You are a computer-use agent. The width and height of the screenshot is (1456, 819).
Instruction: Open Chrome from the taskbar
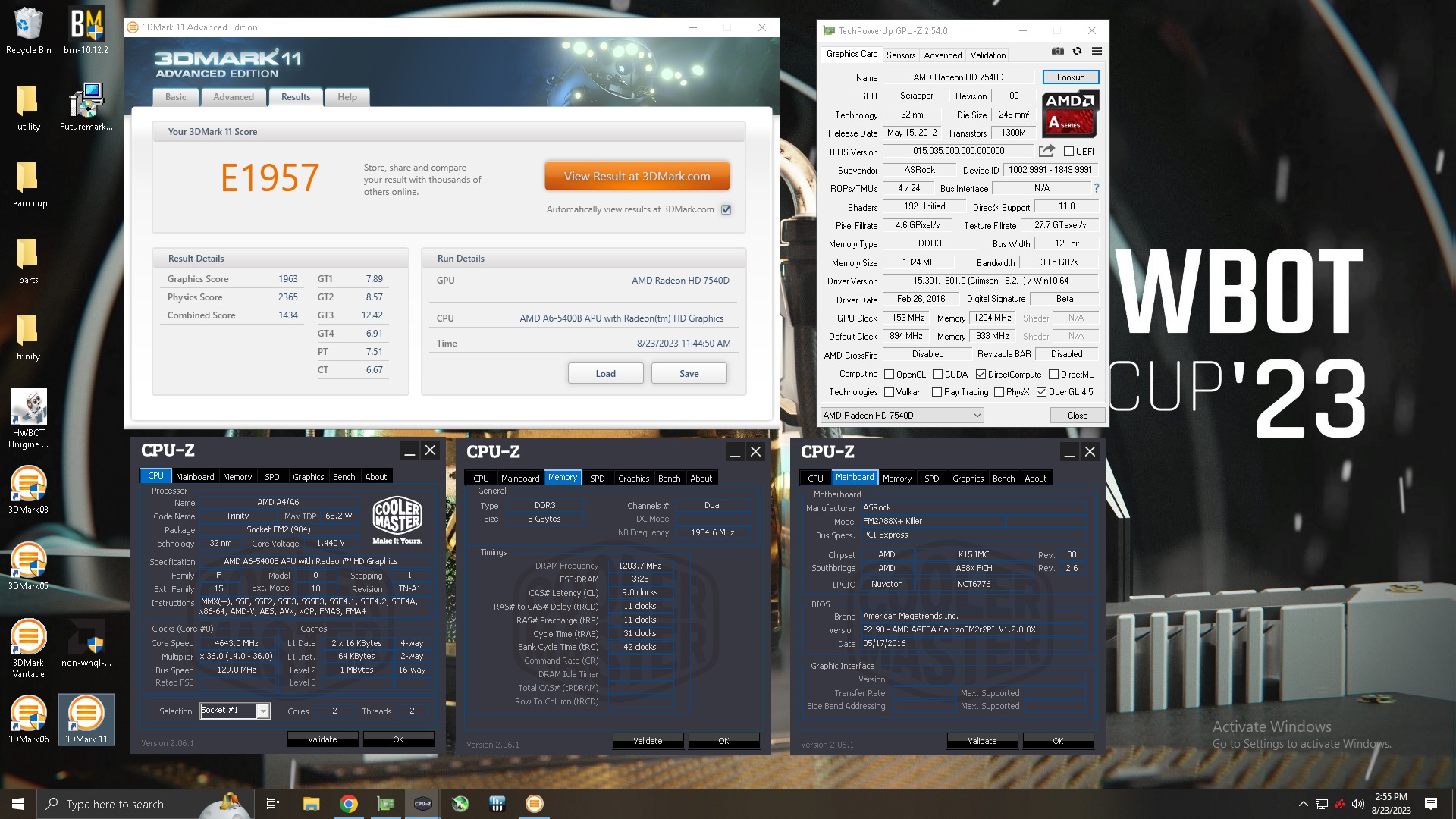[349, 804]
